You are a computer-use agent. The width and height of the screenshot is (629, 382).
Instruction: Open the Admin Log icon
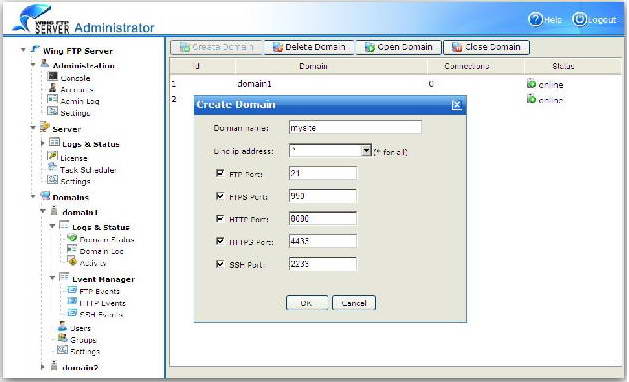click(53, 99)
